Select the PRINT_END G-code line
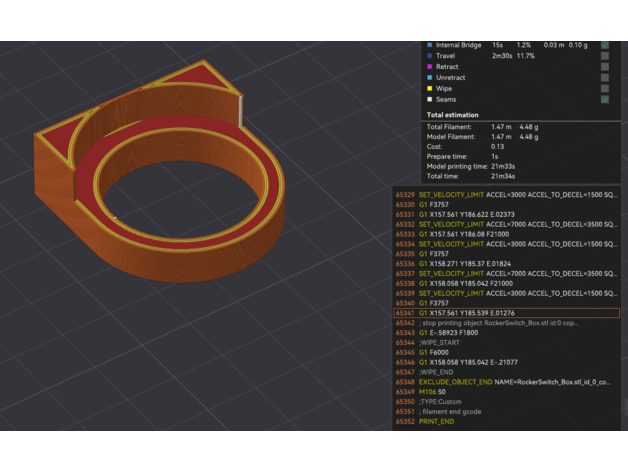Viewport: 628px width, 472px height. click(437, 421)
